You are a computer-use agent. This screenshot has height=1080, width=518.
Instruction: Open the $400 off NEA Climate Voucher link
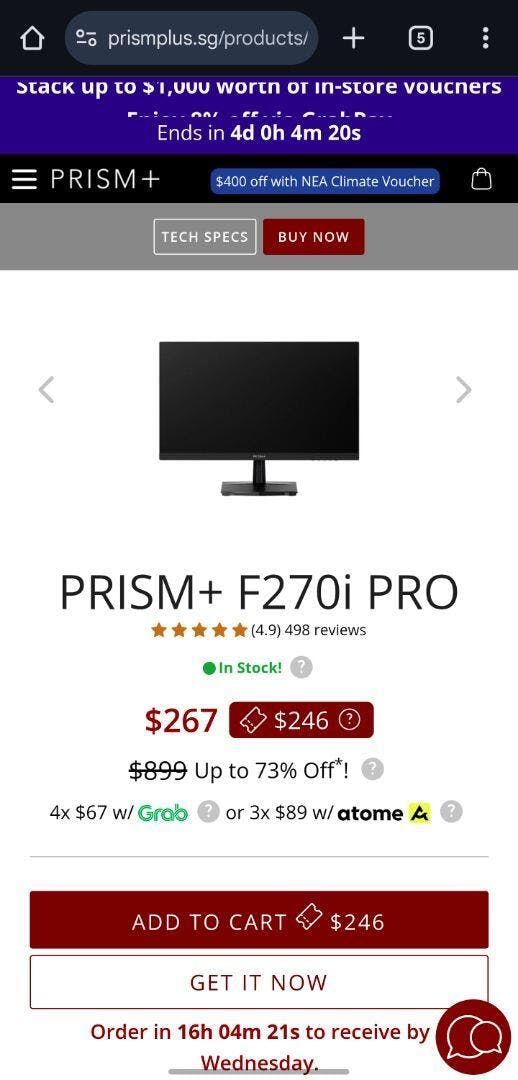pyautogui.click(x=325, y=182)
